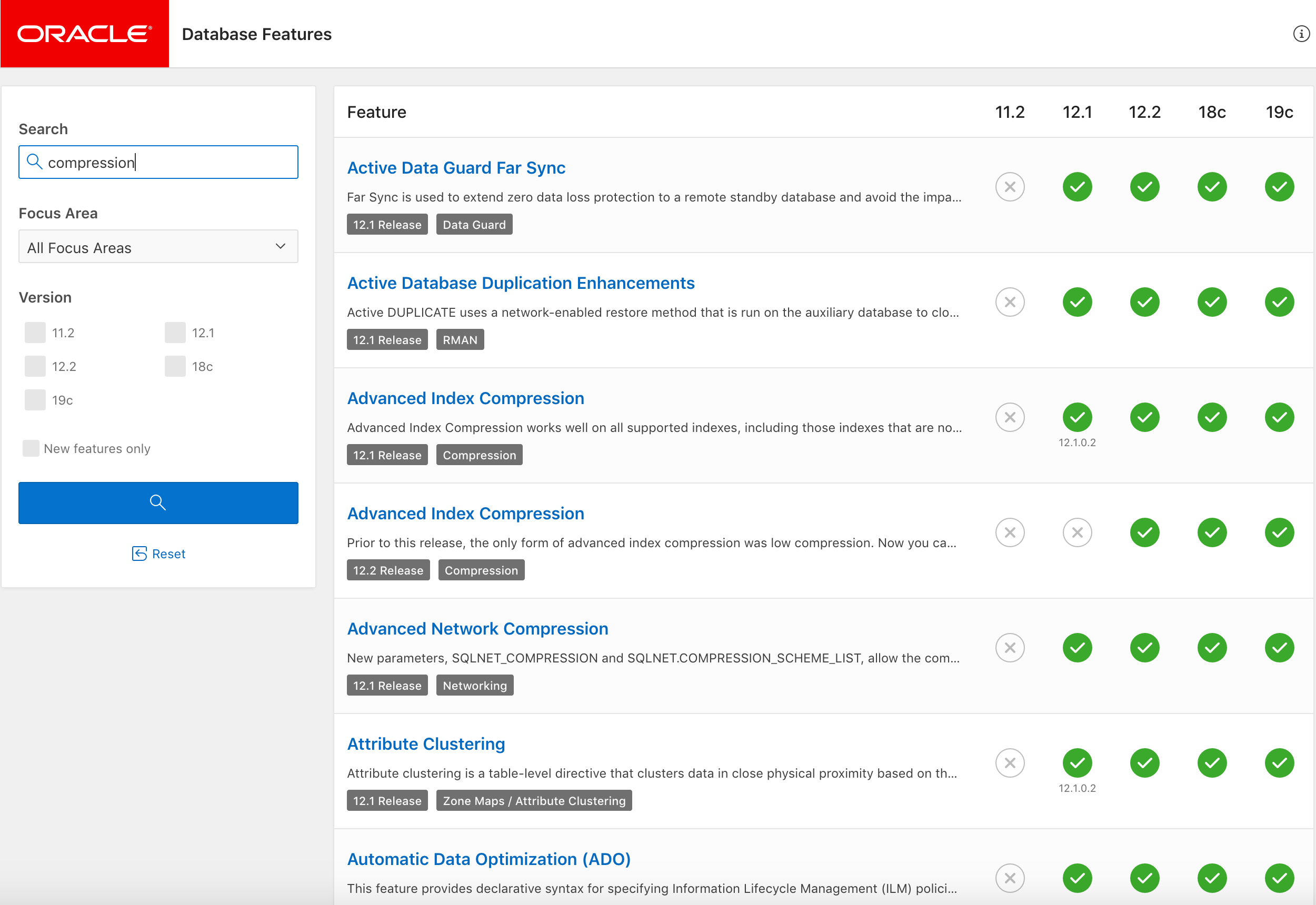Click the 12.1 X icon on the 12.2 Release Advanced Index Compression row
The width and height of the screenshot is (1316, 905).
click(x=1076, y=532)
